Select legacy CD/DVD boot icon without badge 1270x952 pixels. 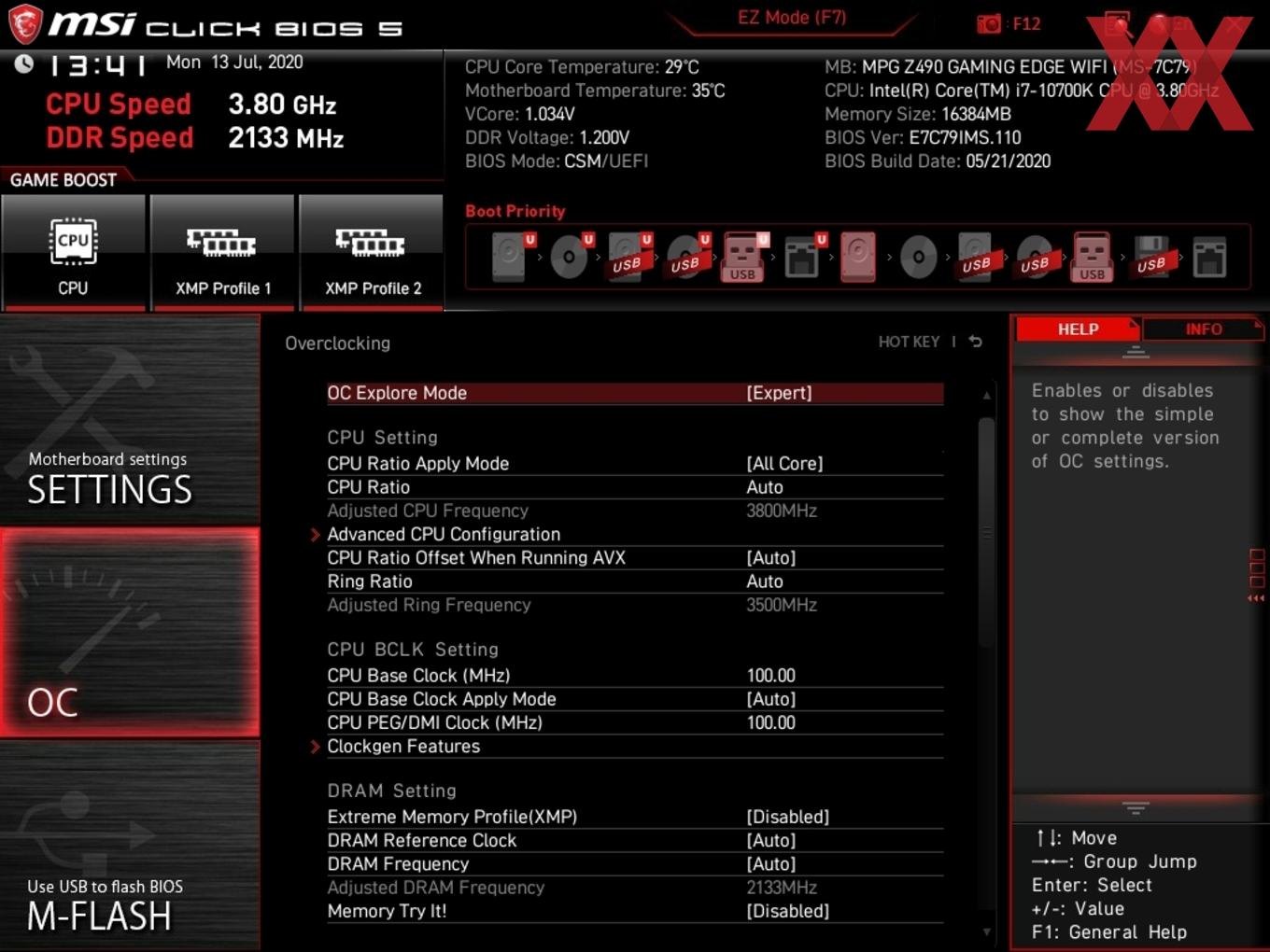(x=919, y=257)
